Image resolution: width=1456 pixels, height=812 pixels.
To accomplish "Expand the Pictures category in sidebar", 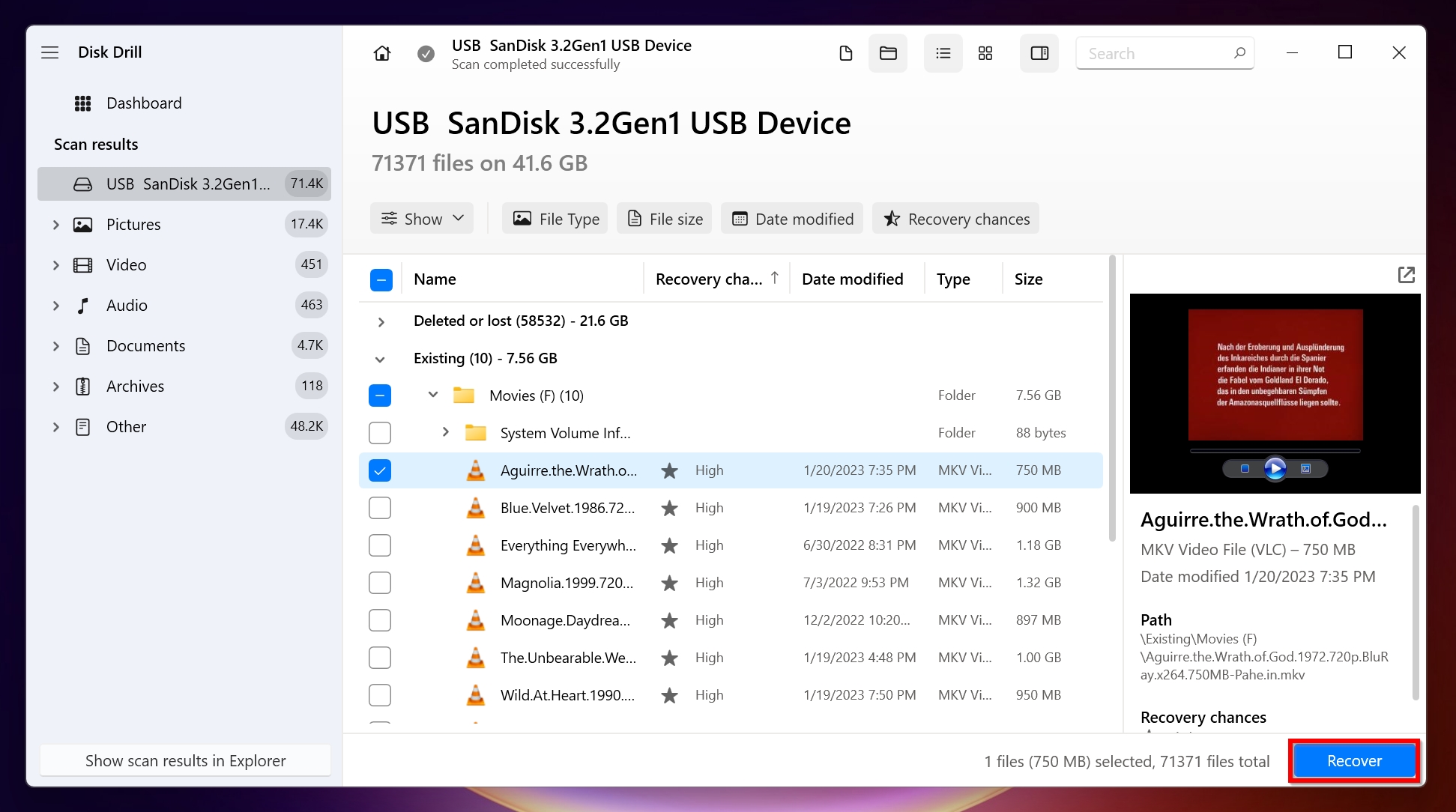I will coord(55,225).
